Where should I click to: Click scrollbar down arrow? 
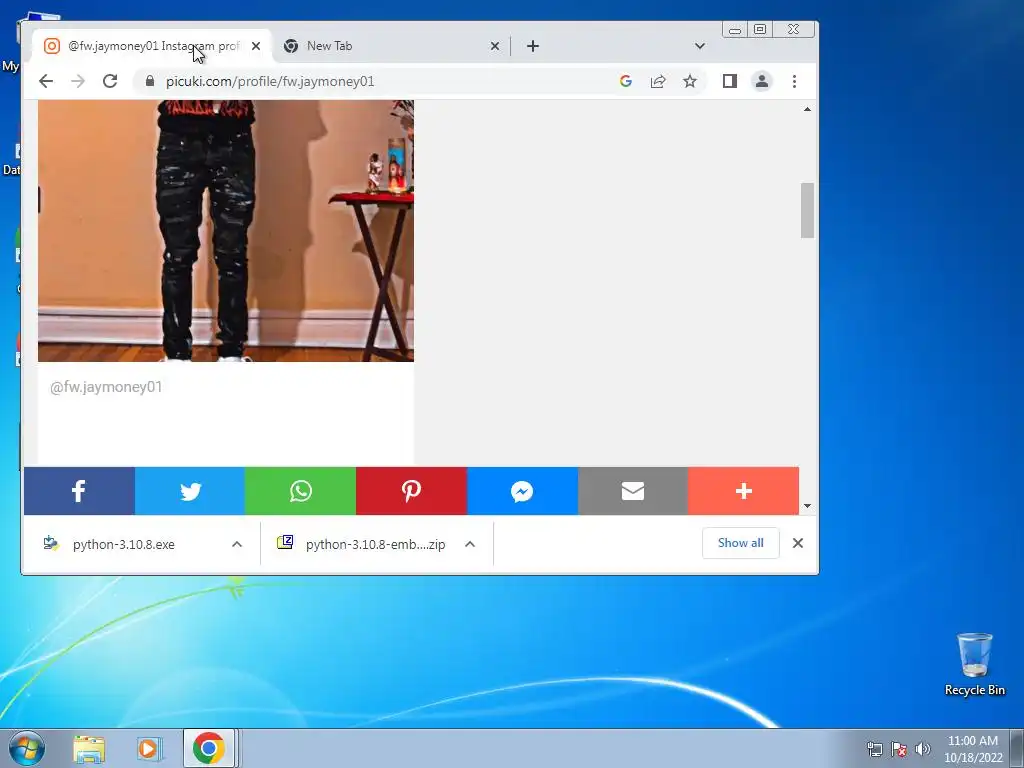[x=807, y=505]
